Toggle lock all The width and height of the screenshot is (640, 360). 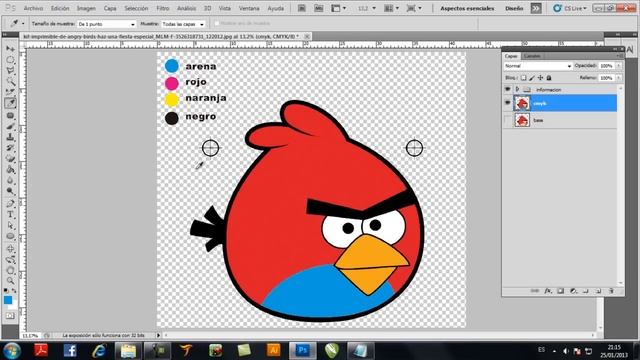(x=549, y=78)
